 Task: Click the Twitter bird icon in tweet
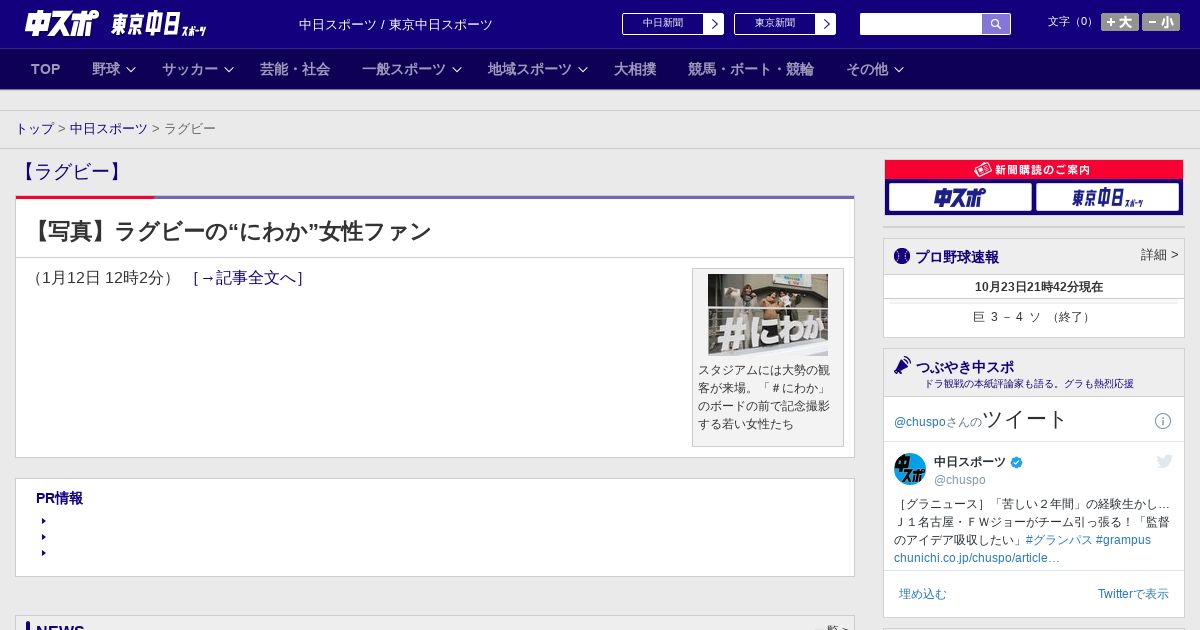tap(1165, 461)
